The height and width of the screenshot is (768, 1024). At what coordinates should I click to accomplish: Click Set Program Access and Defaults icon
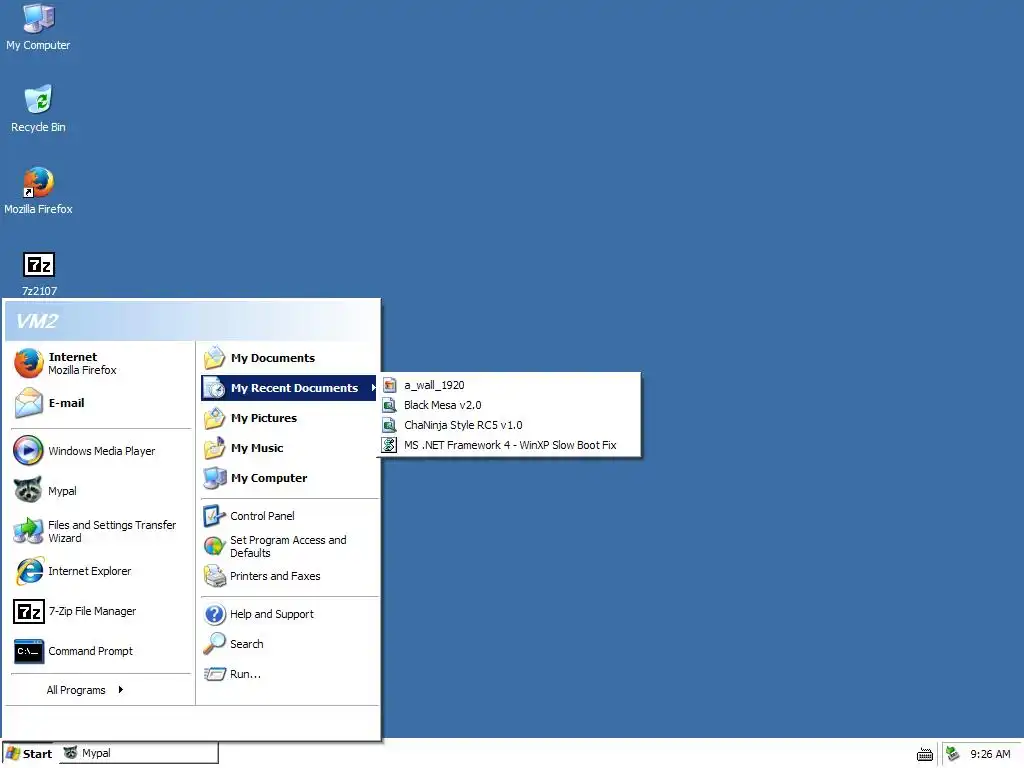[x=214, y=546]
